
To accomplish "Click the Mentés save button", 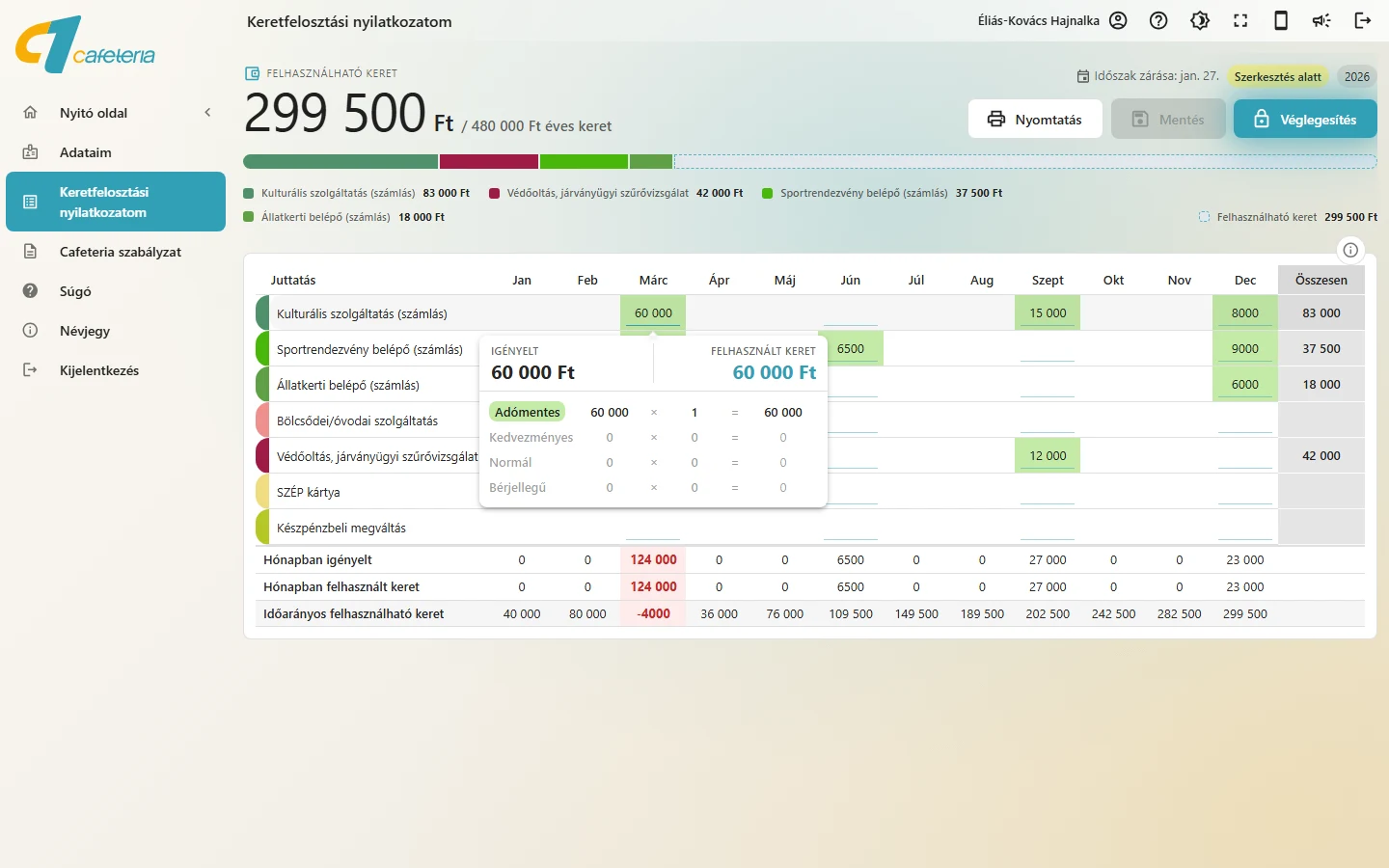I will point(1168,120).
